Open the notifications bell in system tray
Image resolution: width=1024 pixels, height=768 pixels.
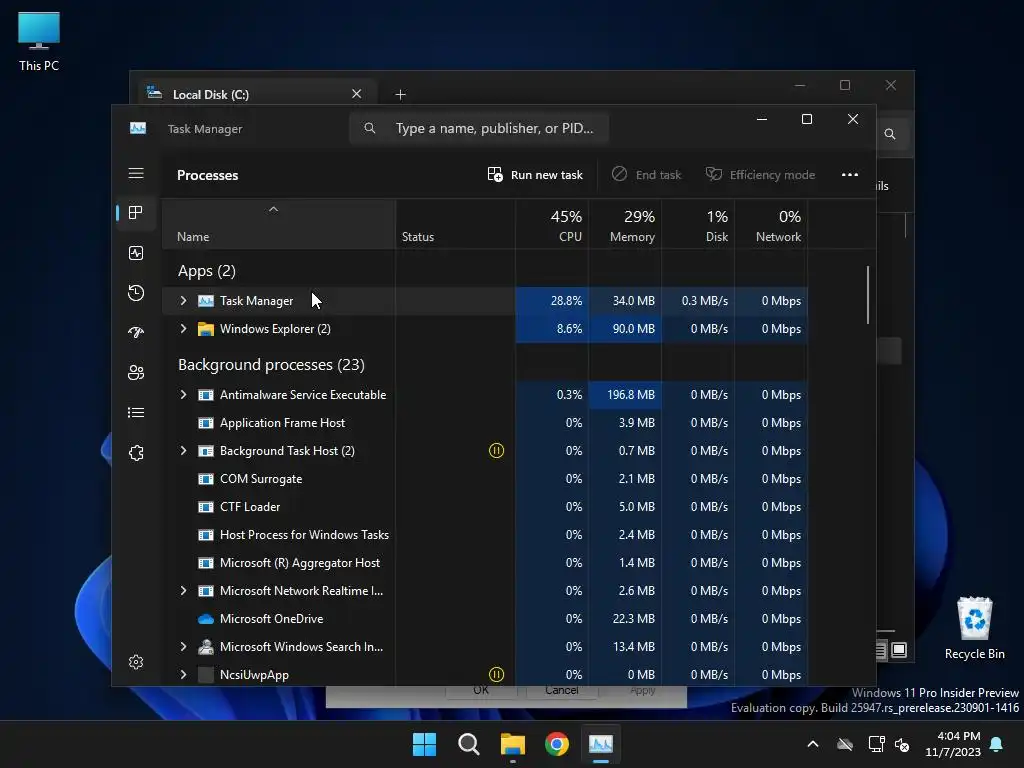[997, 744]
